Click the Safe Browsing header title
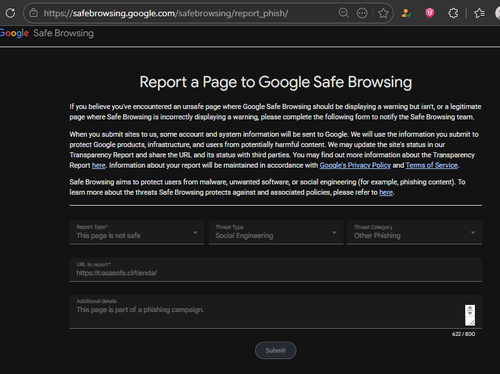 [63, 33]
